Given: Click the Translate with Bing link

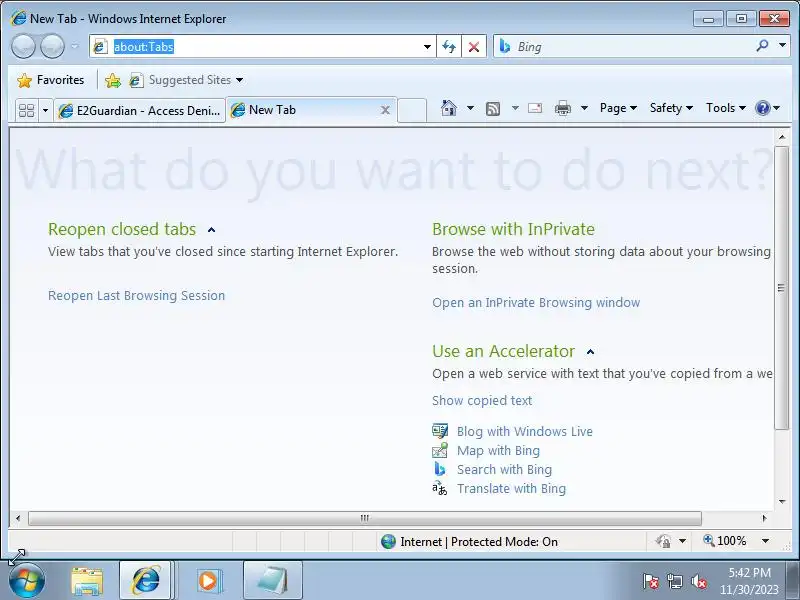Looking at the screenshot, I should [511, 489].
